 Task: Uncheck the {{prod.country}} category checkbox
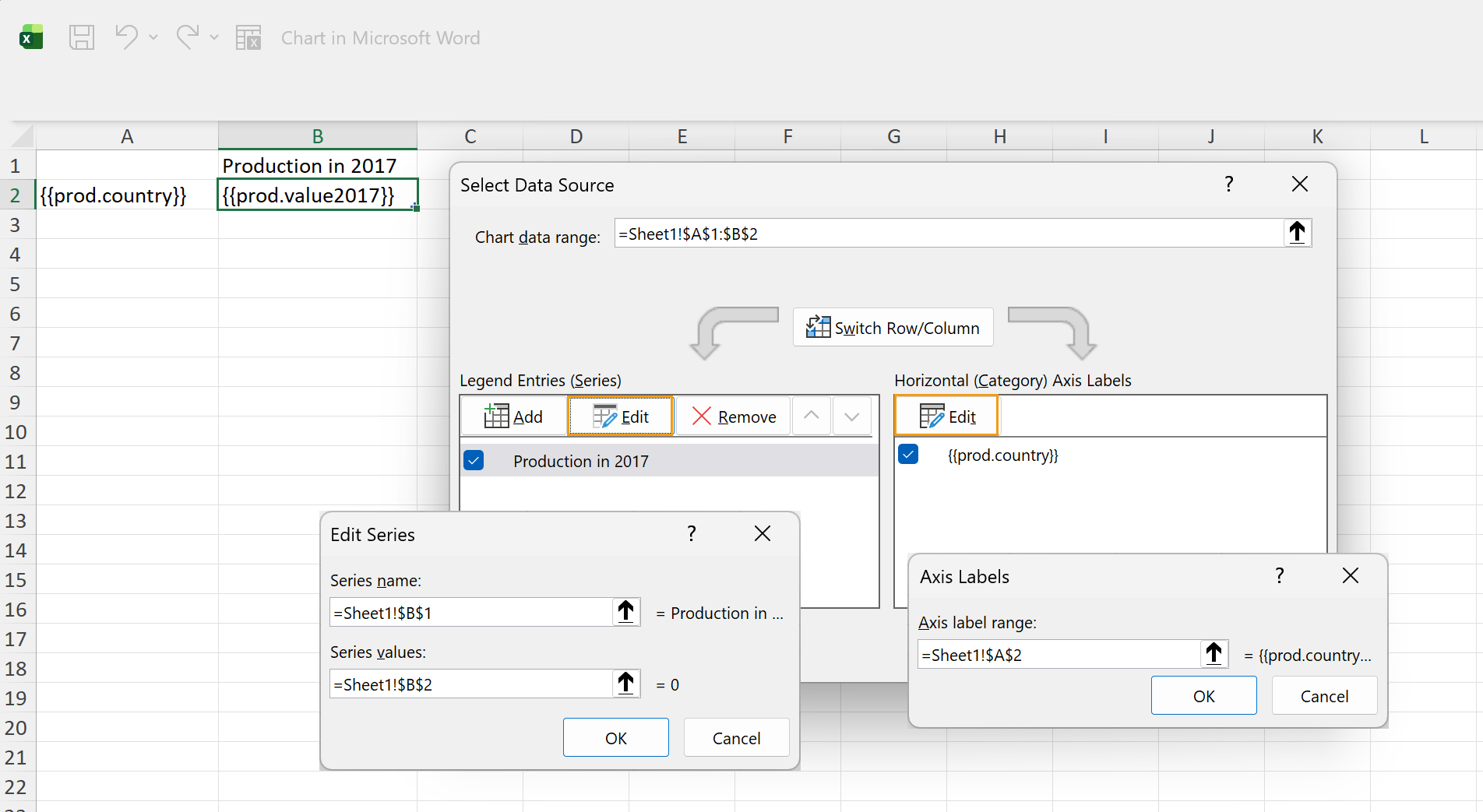coord(908,454)
